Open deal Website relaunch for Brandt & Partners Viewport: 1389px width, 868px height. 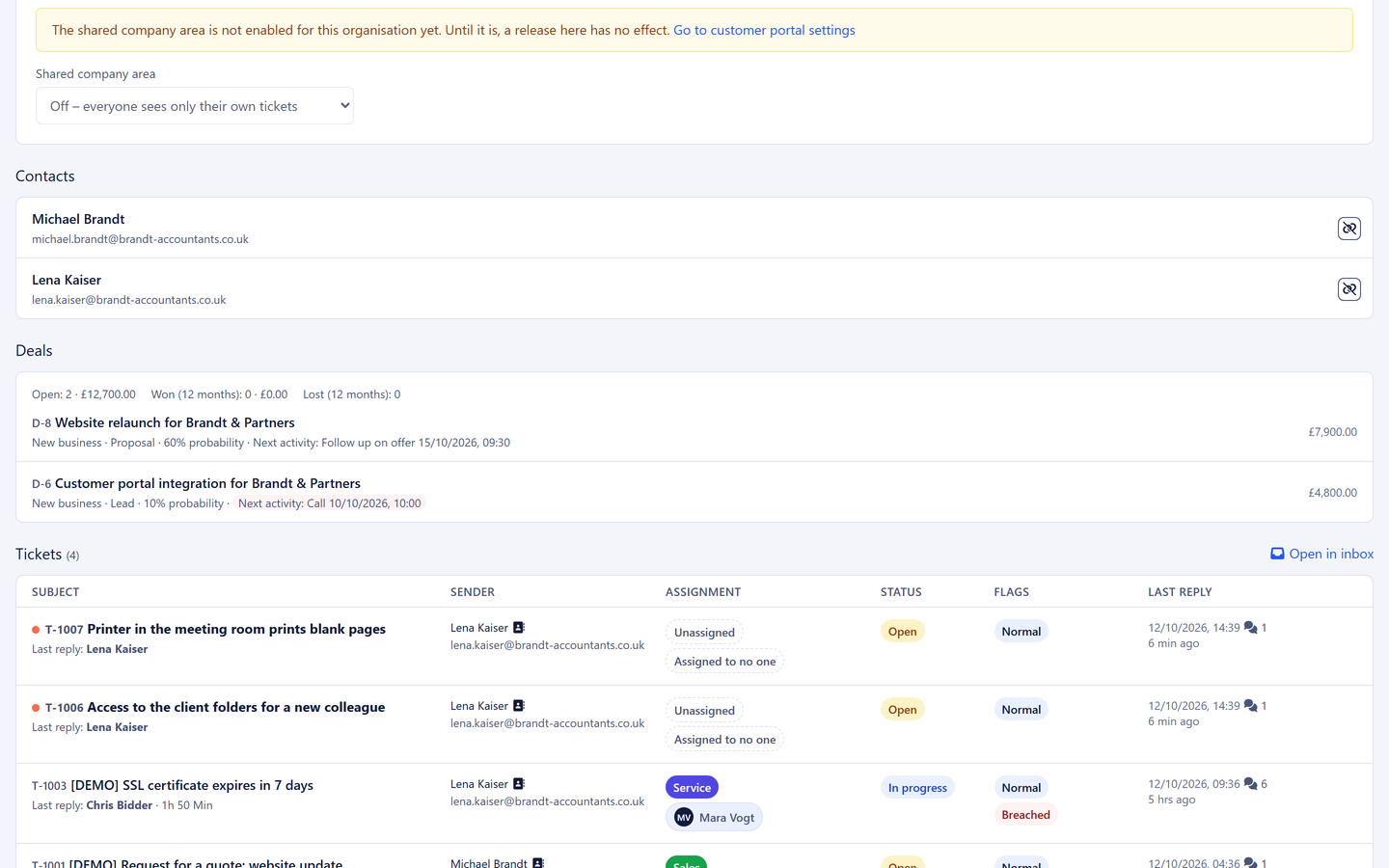[175, 422]
